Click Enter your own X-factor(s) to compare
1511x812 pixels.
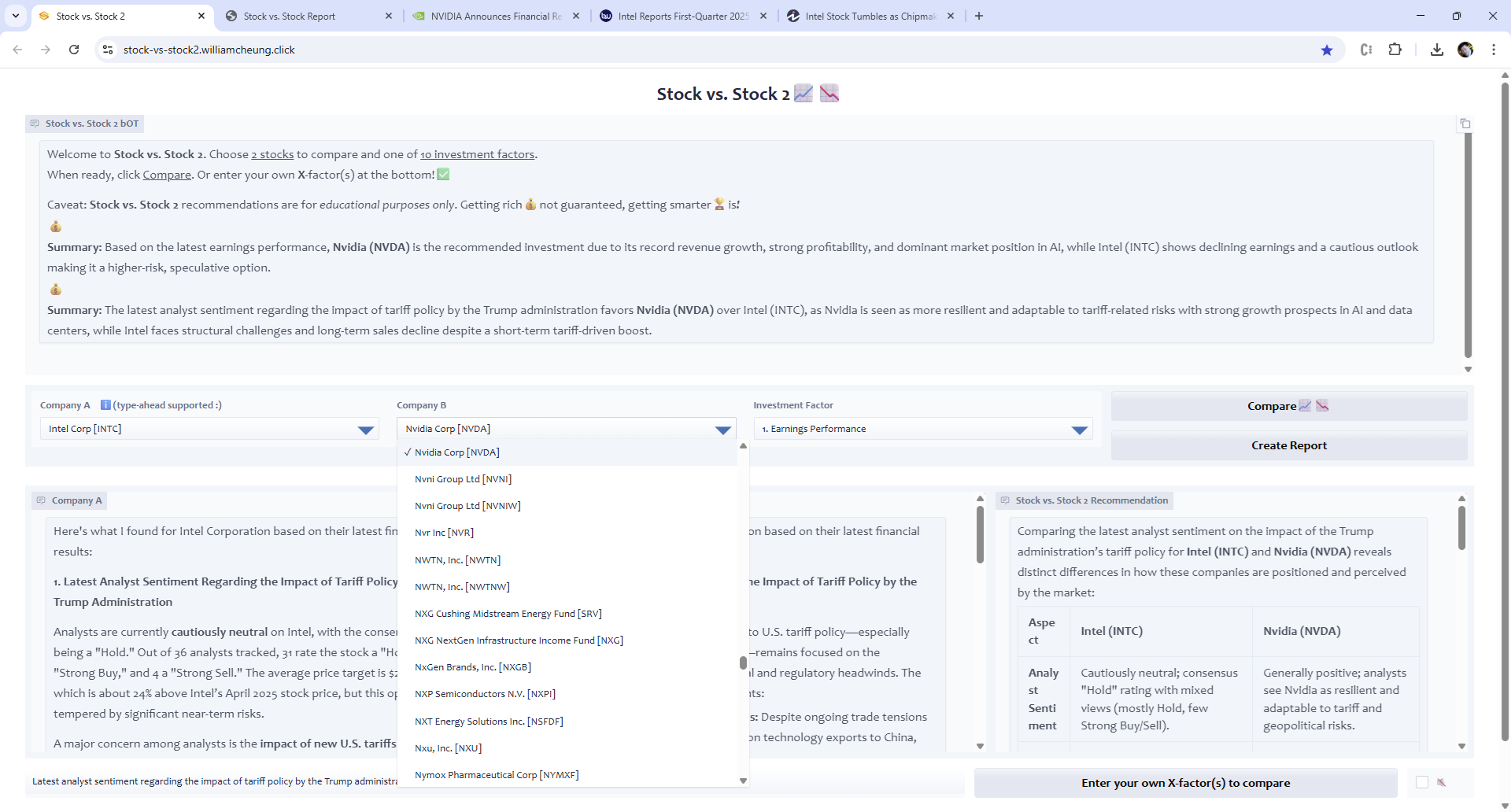click(x=1185, y=783)
